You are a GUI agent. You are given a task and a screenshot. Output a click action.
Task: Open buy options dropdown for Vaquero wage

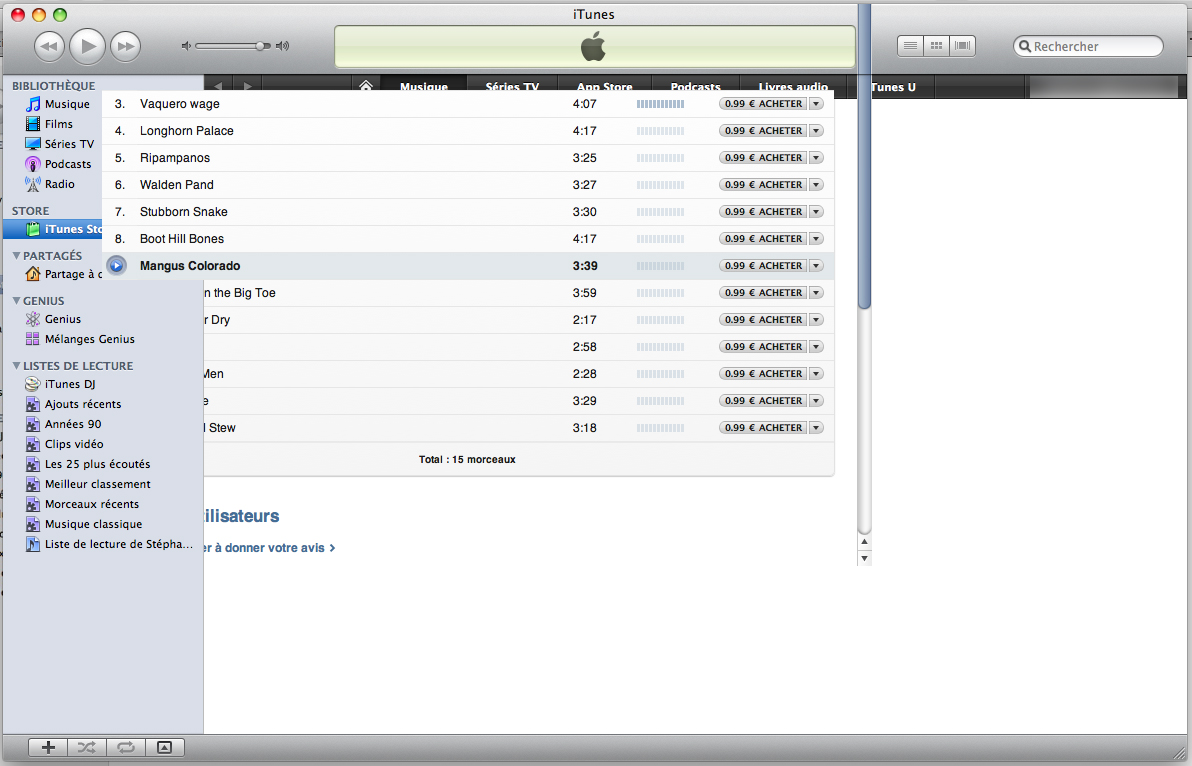click(816, 104)
